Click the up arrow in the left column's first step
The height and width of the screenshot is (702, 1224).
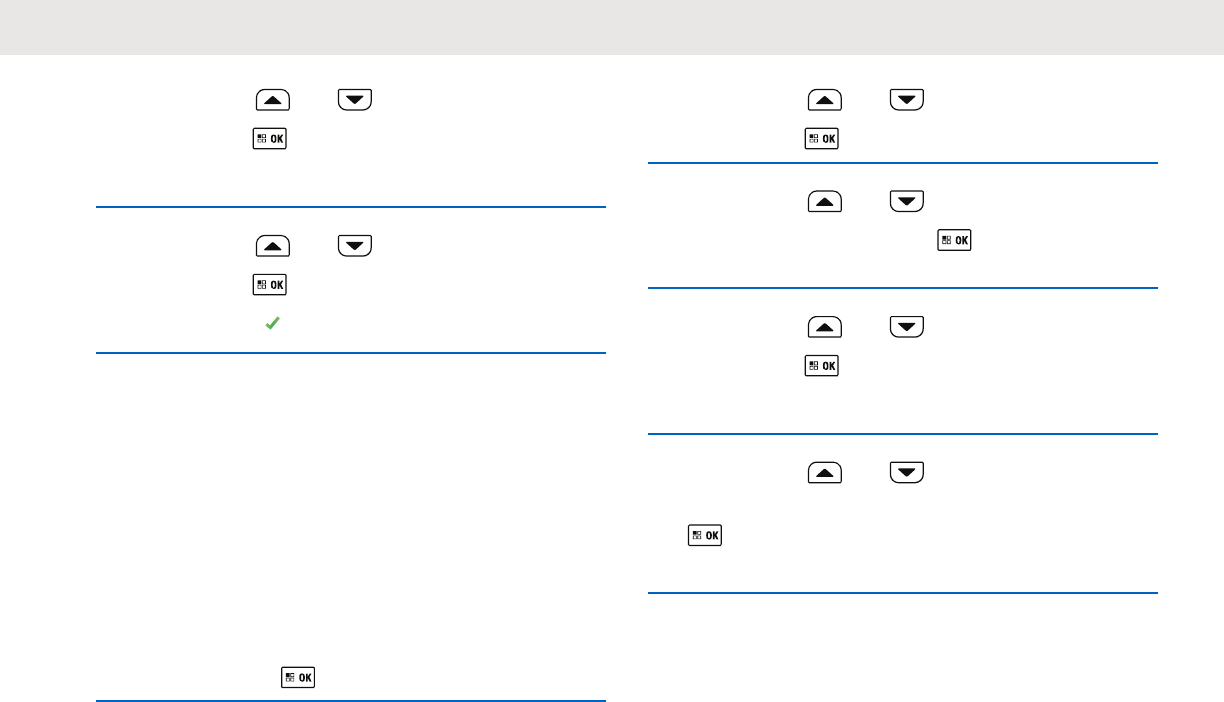(274, 99)
